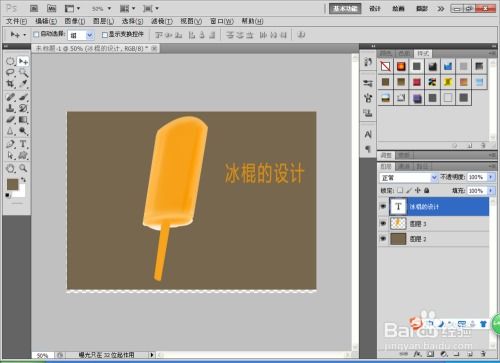Apply the red square style swatch
Image resolution: width=500 pixels, height=363 pixels.
(417, 82)
